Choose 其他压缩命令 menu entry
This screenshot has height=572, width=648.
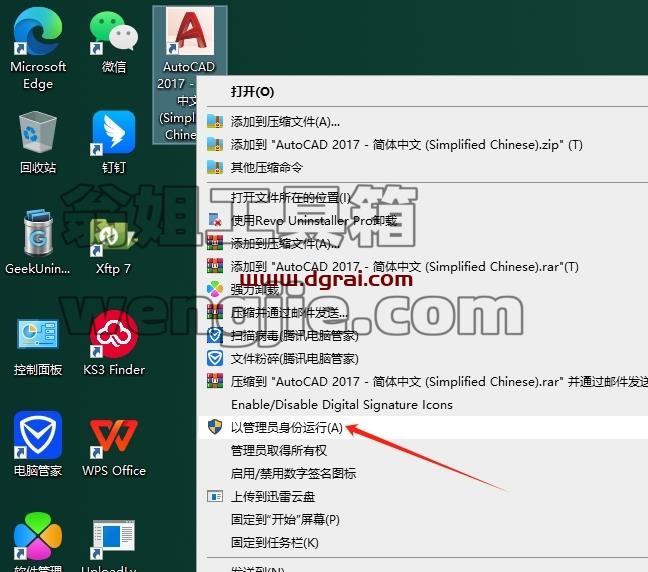coord(422,167)
